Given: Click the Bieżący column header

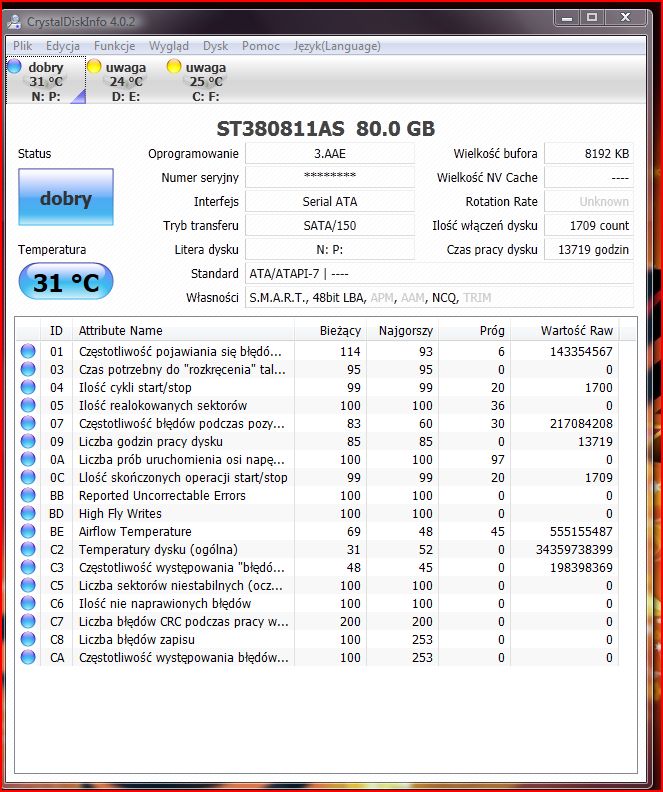Looking at the screenshot, I should [x=330, y=330].
